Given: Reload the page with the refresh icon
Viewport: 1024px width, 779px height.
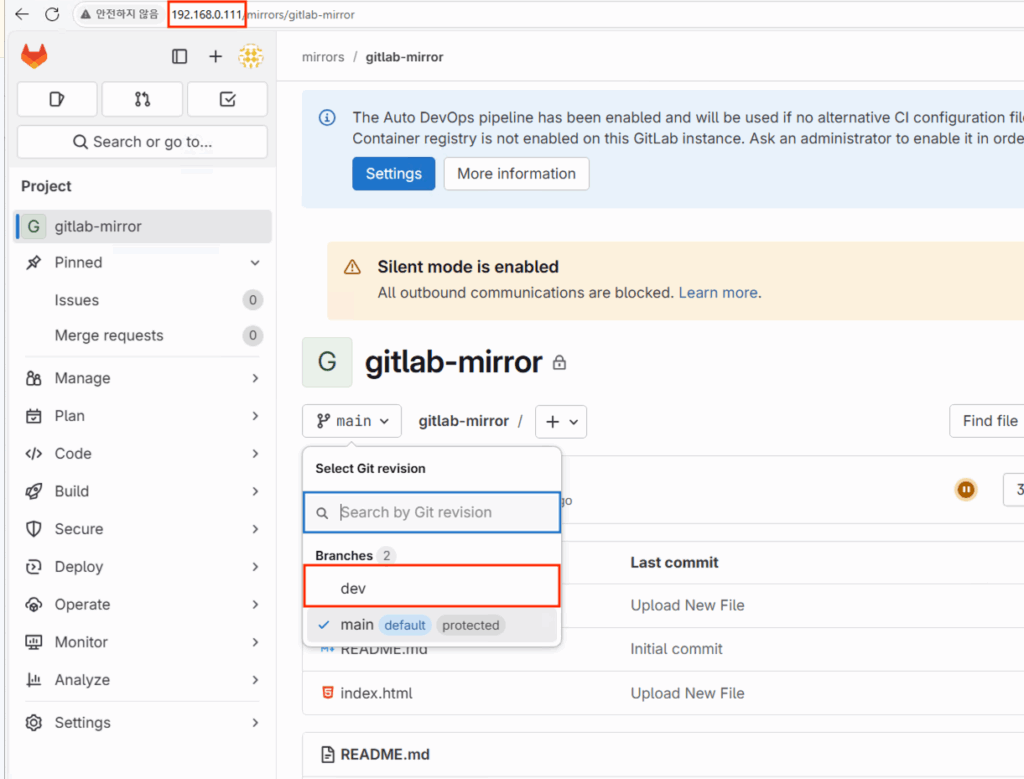Looking at the screenshot, I should pyautogui.click(x=52, y=14).
